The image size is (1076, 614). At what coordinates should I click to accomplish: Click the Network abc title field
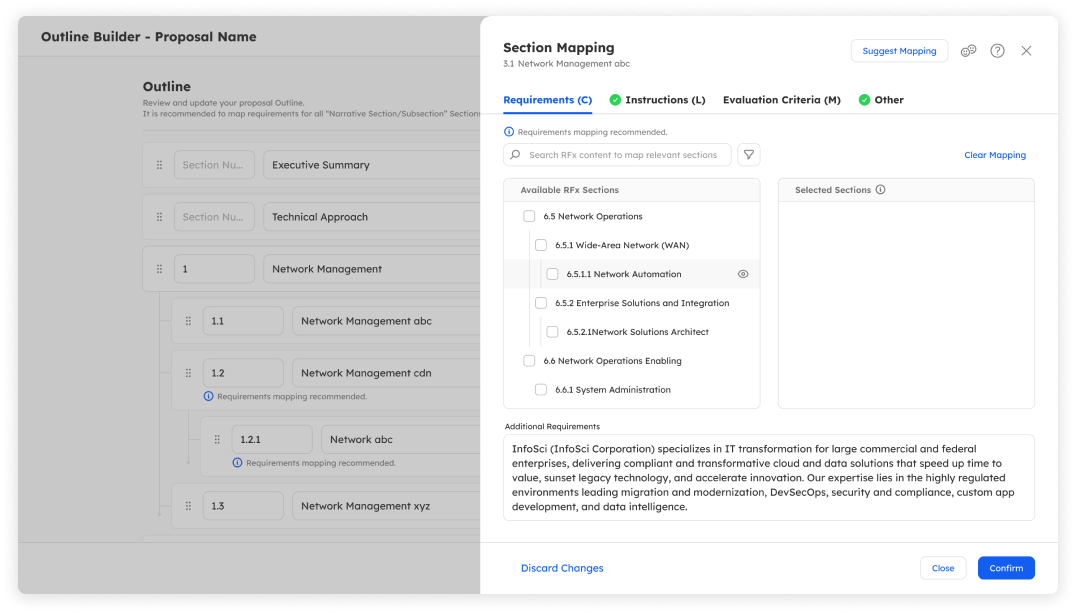401,440
